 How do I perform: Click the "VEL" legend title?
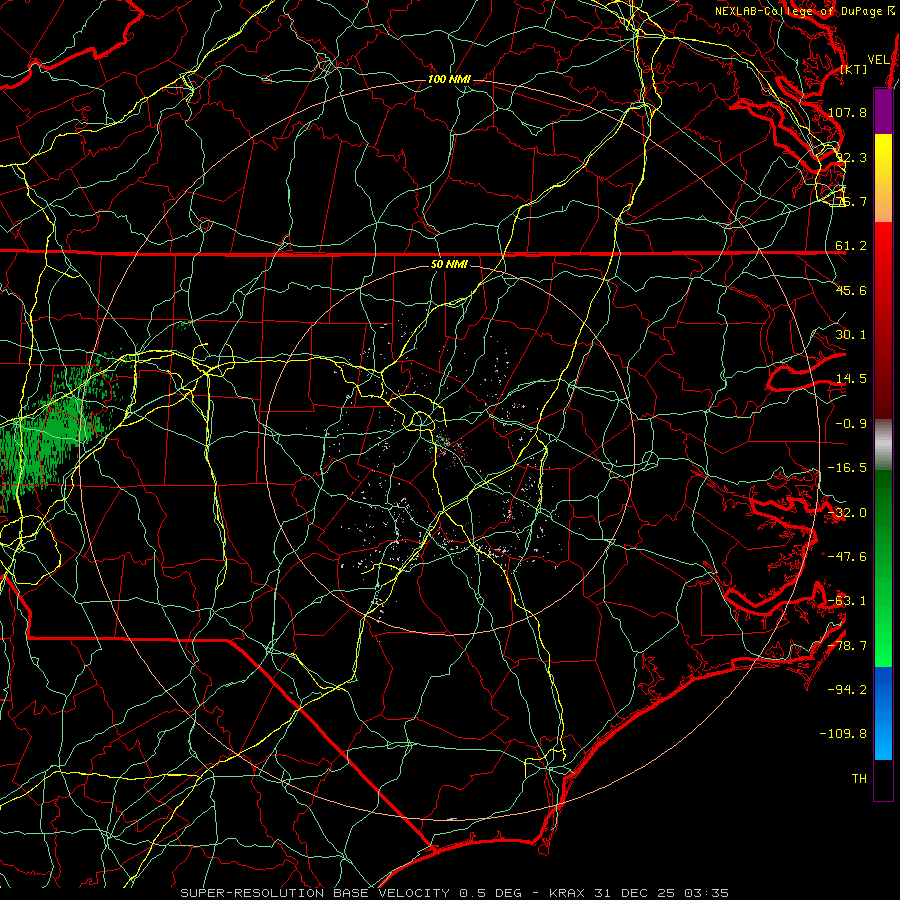(879, 60)
